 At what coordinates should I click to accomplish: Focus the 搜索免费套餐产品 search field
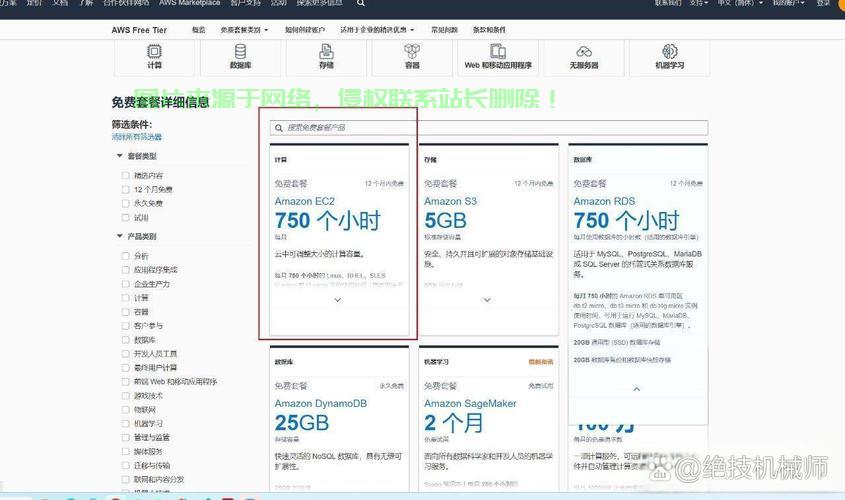click(489, 128)
